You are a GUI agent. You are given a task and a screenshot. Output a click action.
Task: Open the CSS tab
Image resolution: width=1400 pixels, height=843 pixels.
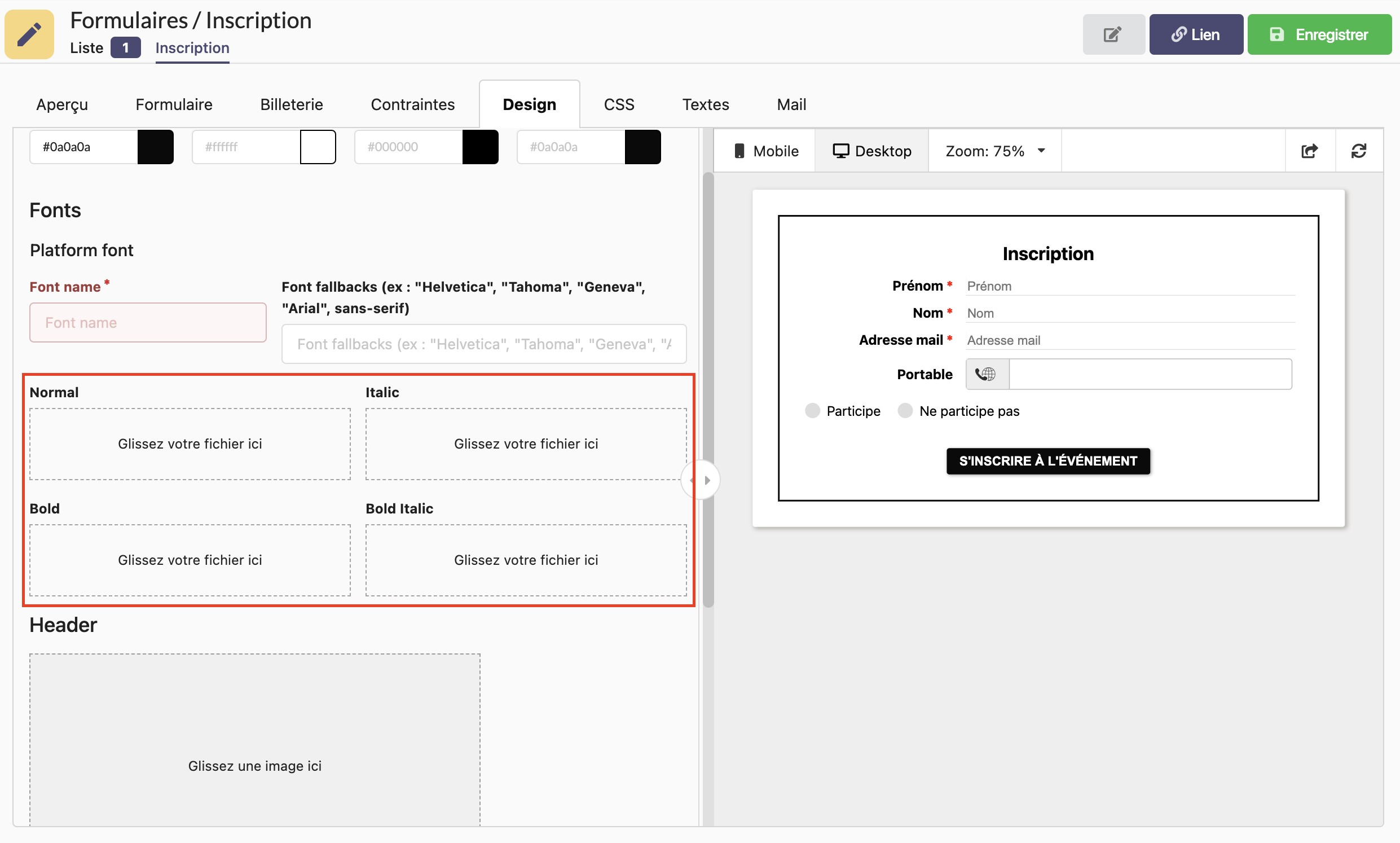coord(619,104)
